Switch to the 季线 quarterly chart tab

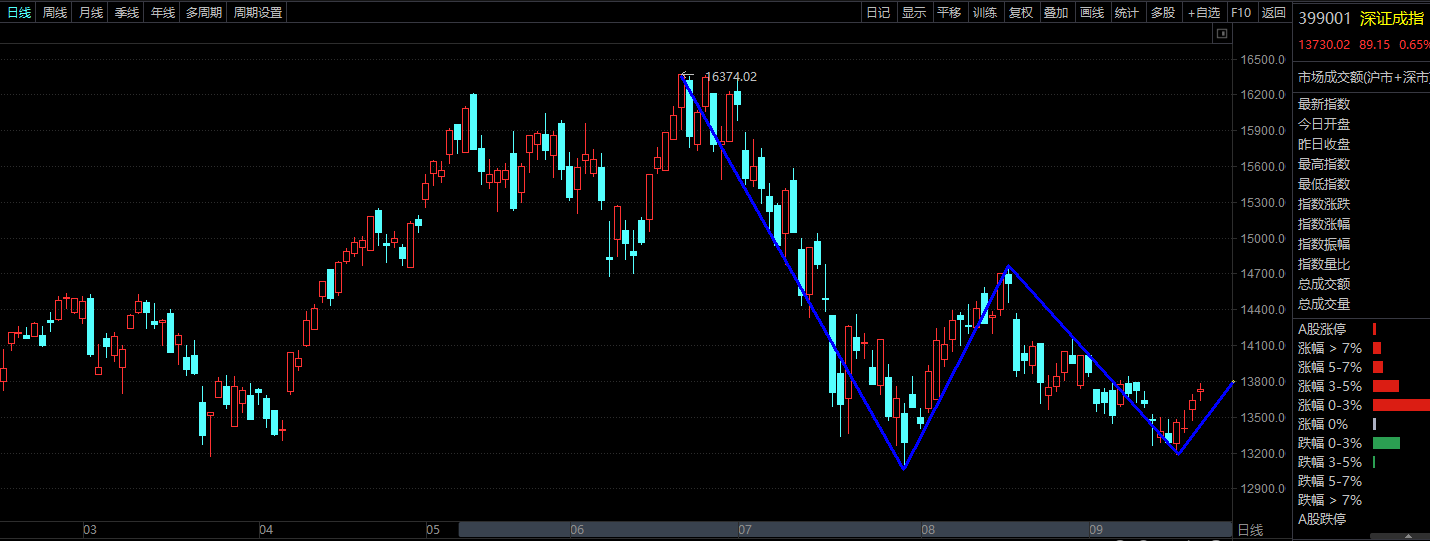[x=127, y=12]
